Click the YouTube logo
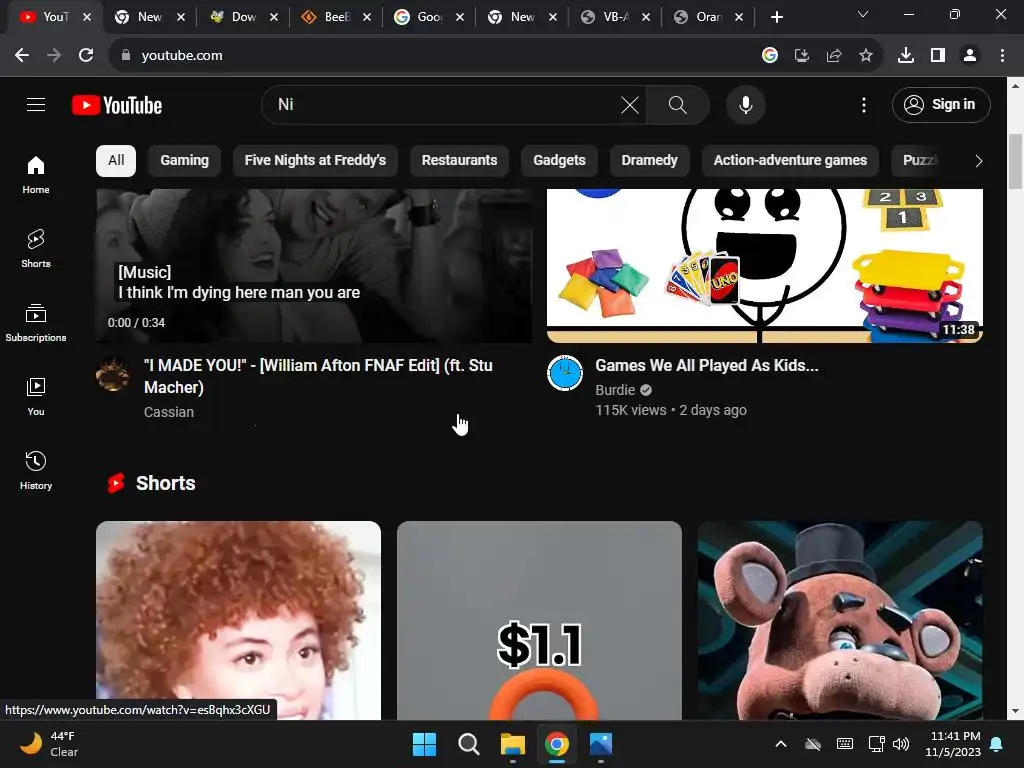 pos(117,105)
